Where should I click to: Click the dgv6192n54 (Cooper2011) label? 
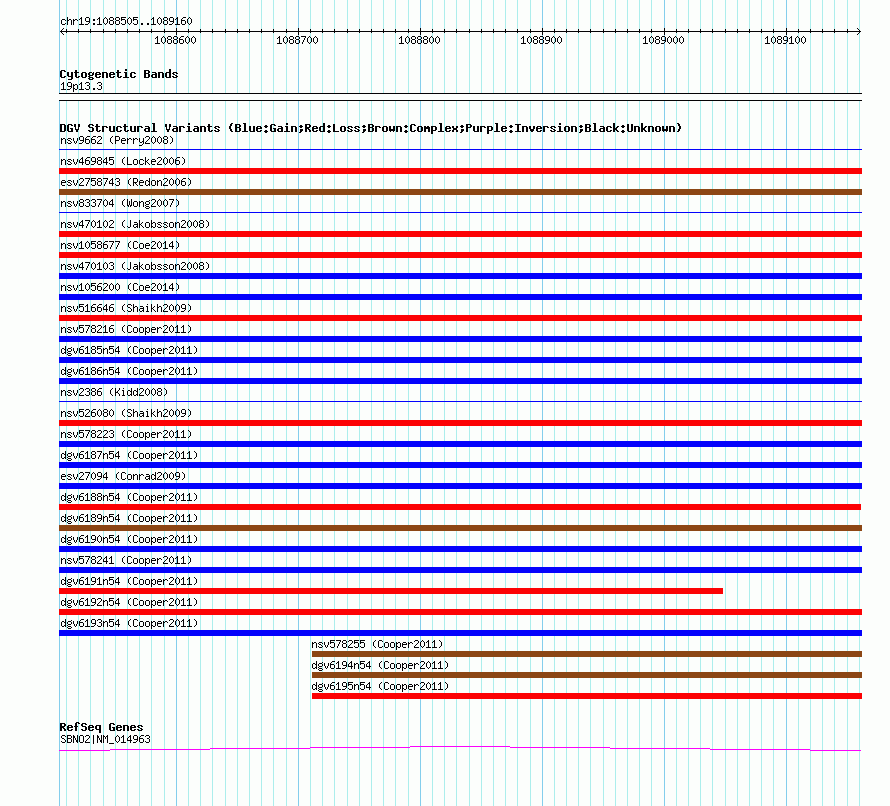129,602
